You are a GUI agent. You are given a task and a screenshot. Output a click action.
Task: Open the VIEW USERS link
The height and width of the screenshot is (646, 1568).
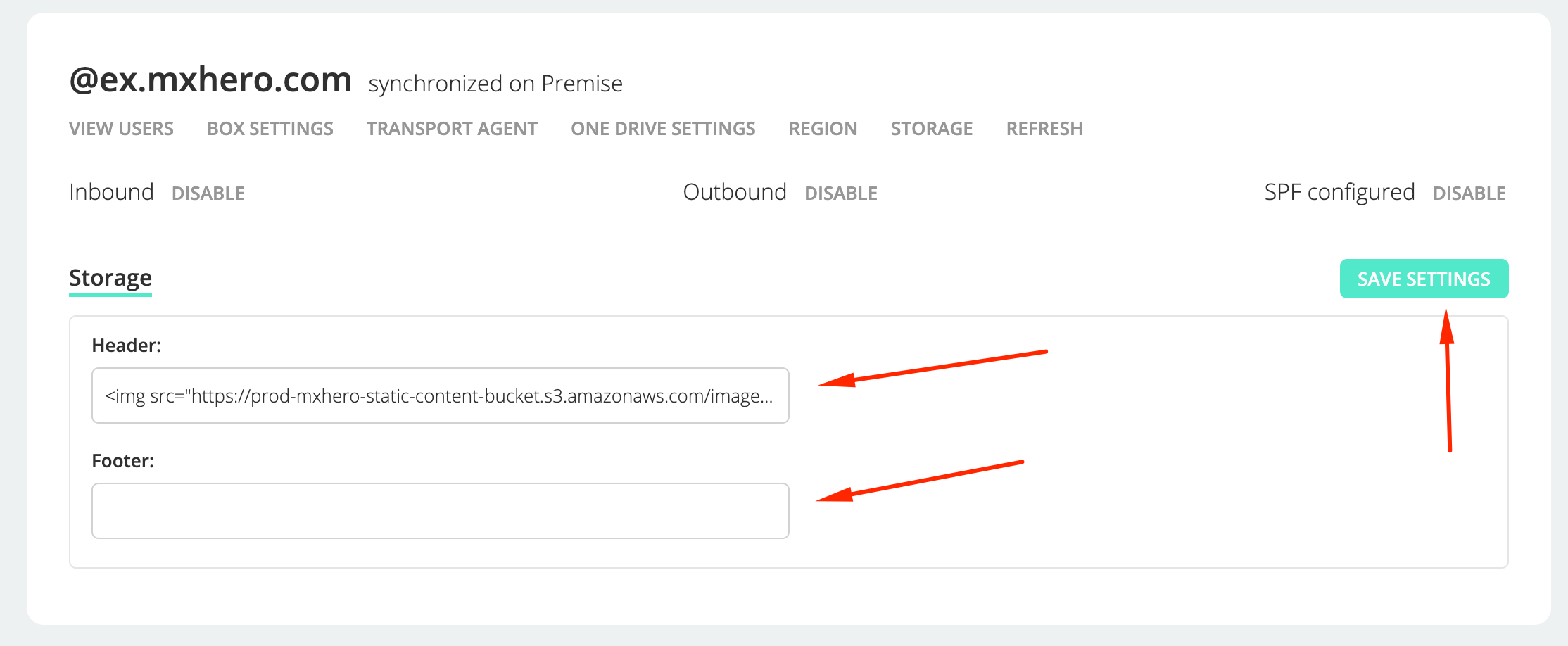point(121,129)
